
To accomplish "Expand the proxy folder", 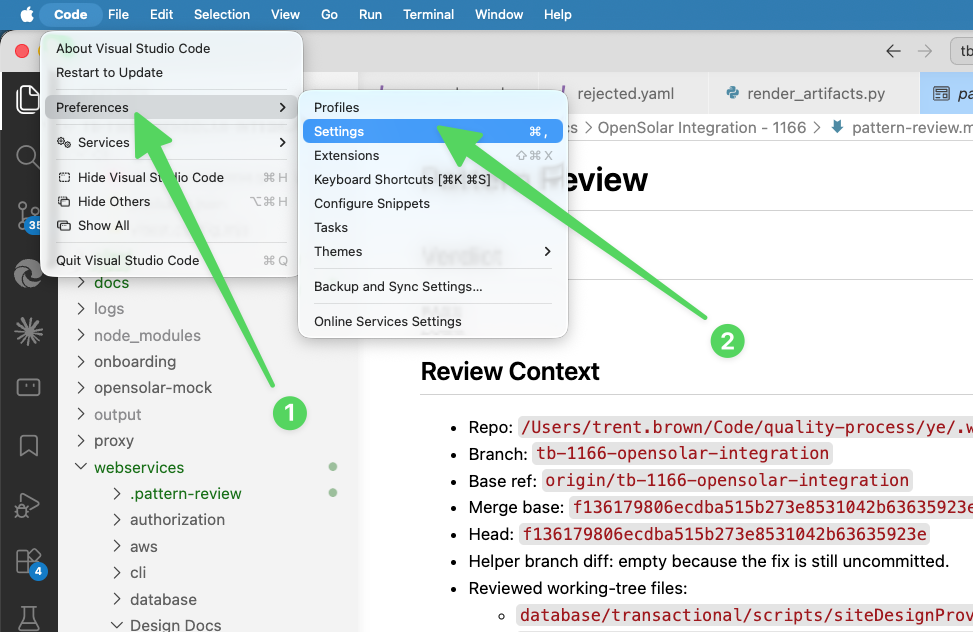I will click(81, 440).
